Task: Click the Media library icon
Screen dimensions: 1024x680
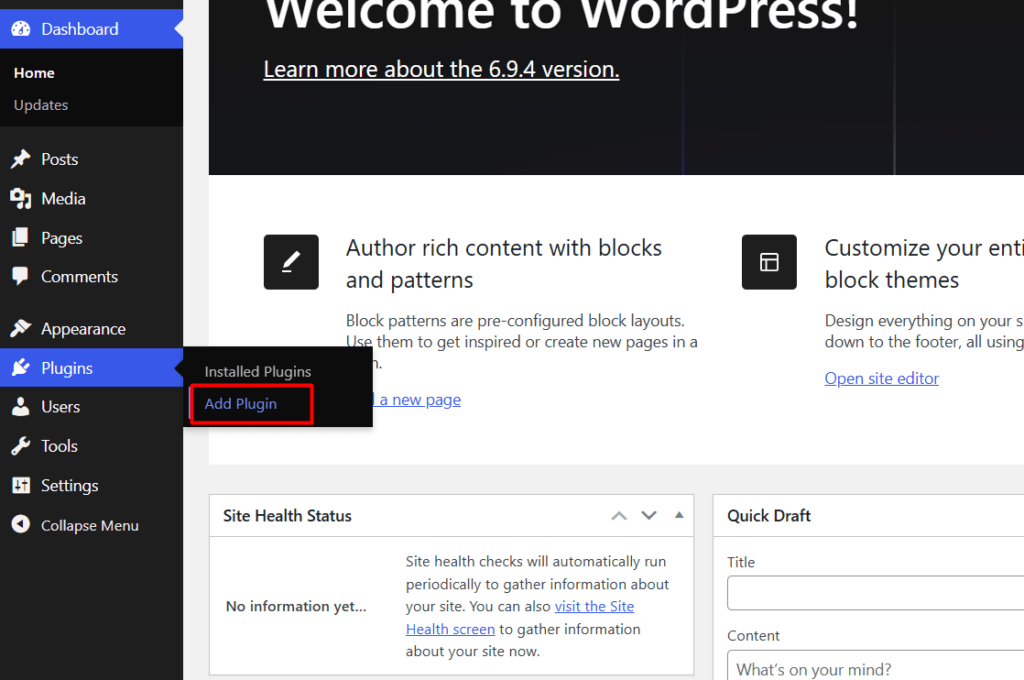Action: point(21,199)
